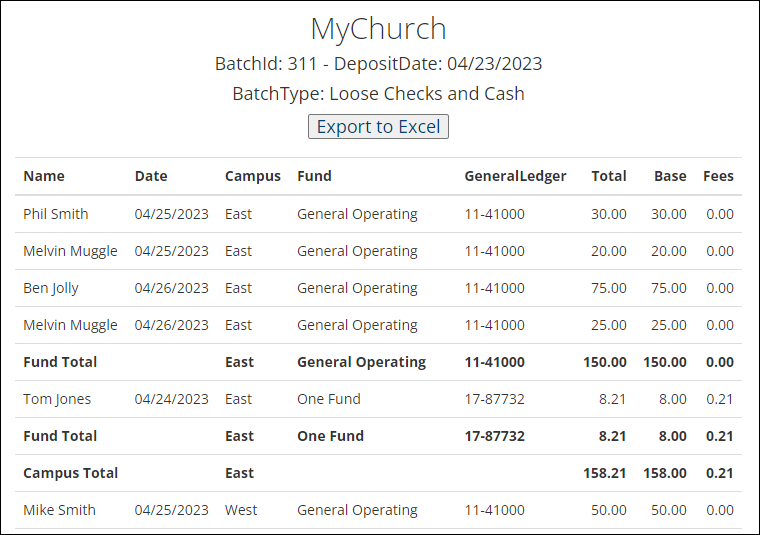Click the Export to Excel button
The height and width of the screenshot is (535, 760).
coord(378,126)
